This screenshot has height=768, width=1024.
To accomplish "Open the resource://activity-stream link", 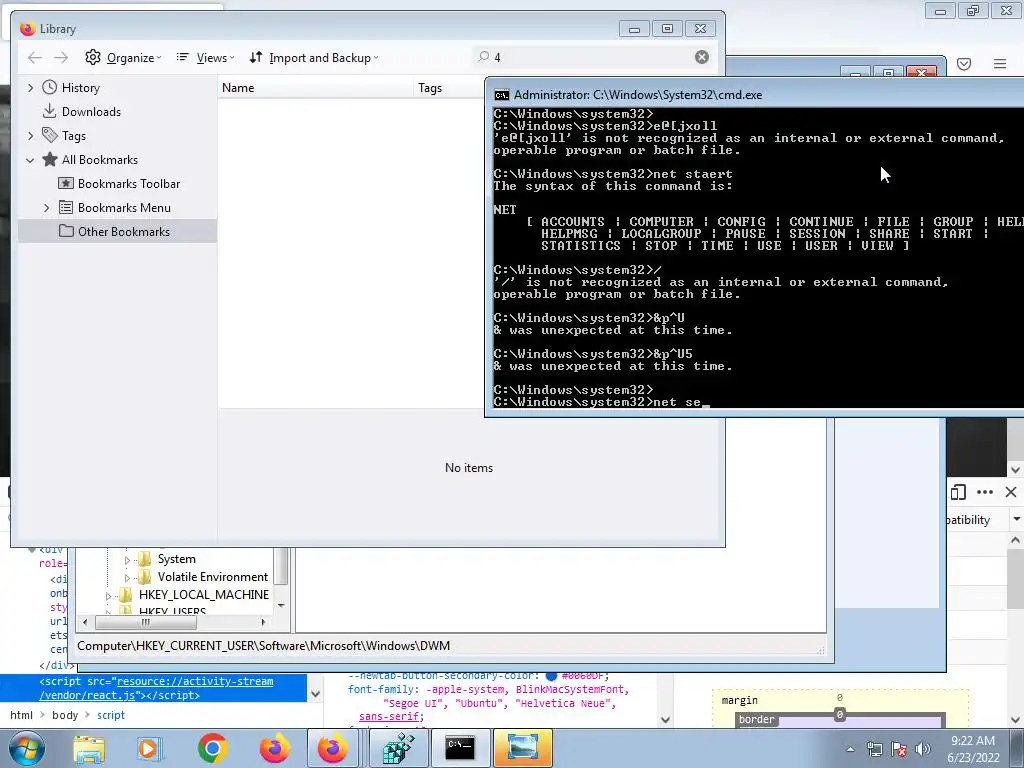I will tap(195, 681).
